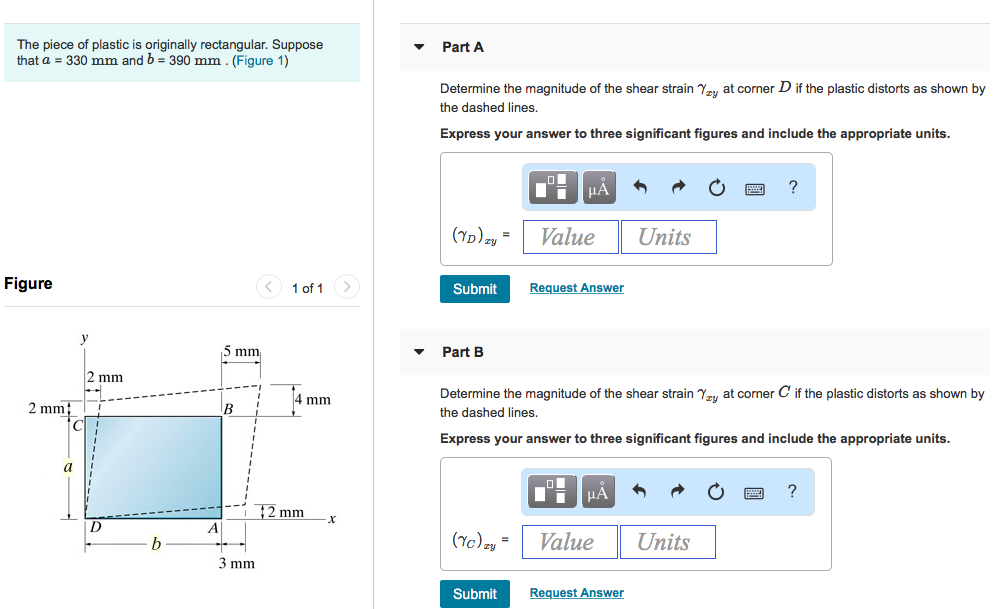
Task: Undo last entry in Part A
Action: pyautogui.click(x=640, y=187)
